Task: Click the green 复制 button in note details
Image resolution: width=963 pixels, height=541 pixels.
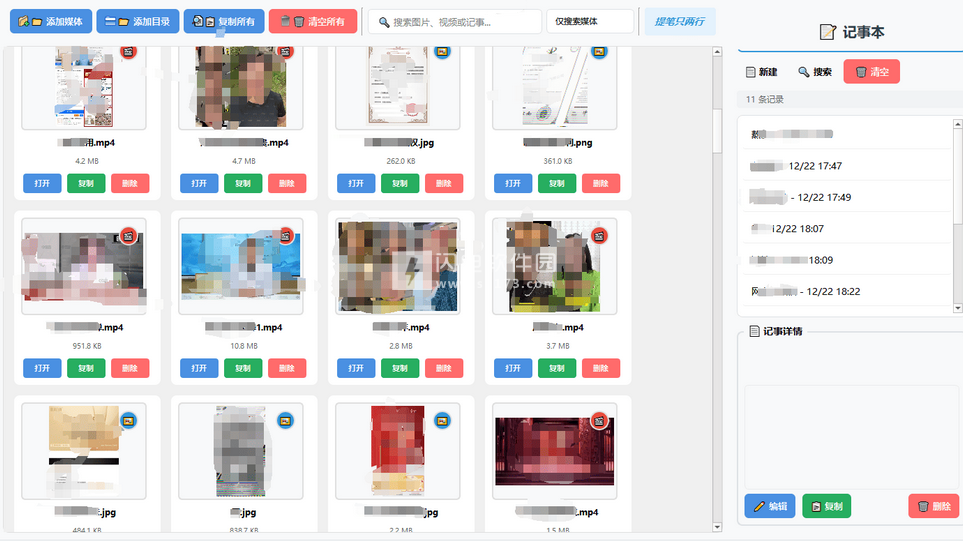Action: pos(825,506)
